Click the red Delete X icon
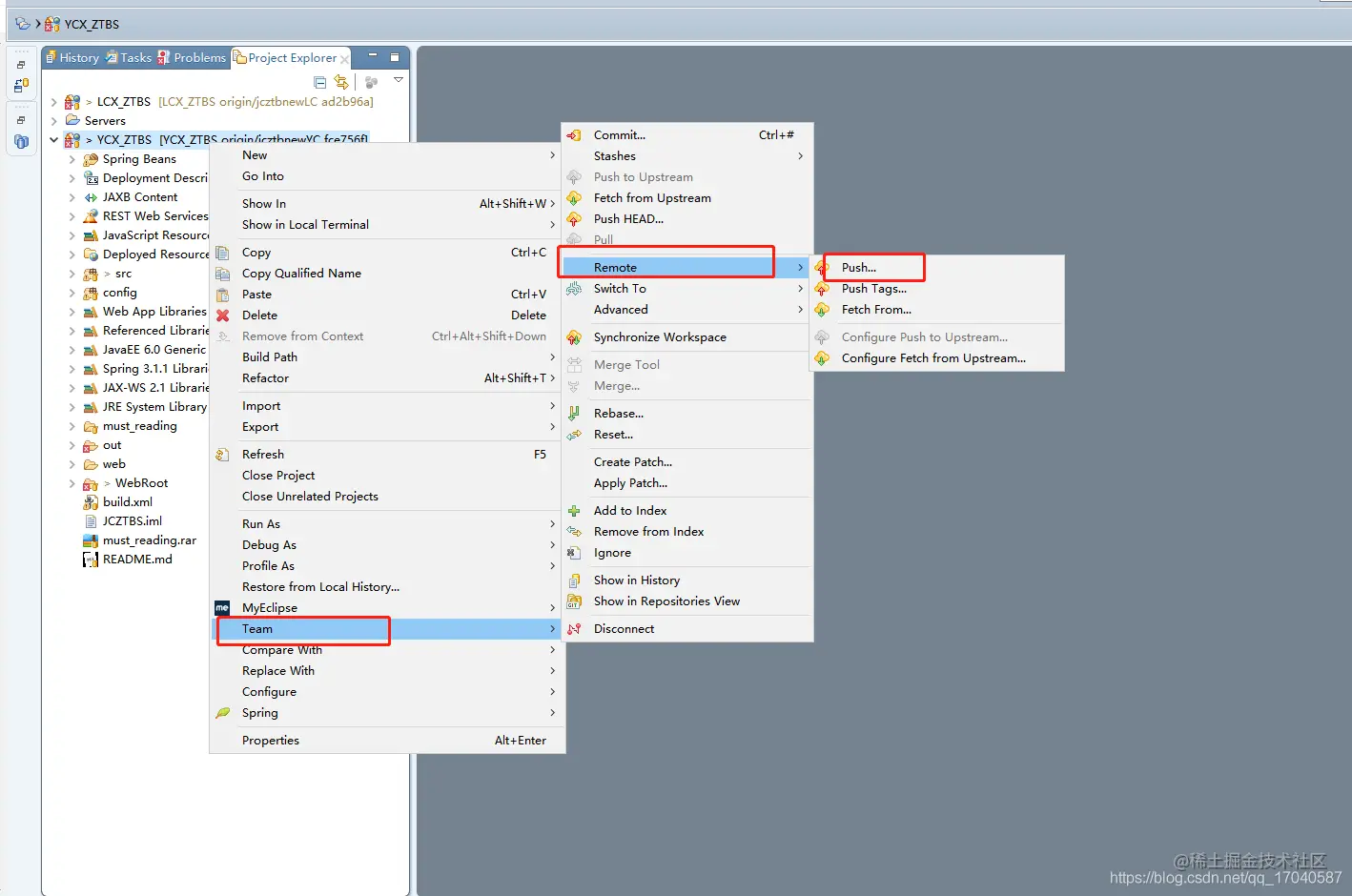This screenshot has width=1352, height=896. (222, 316)
